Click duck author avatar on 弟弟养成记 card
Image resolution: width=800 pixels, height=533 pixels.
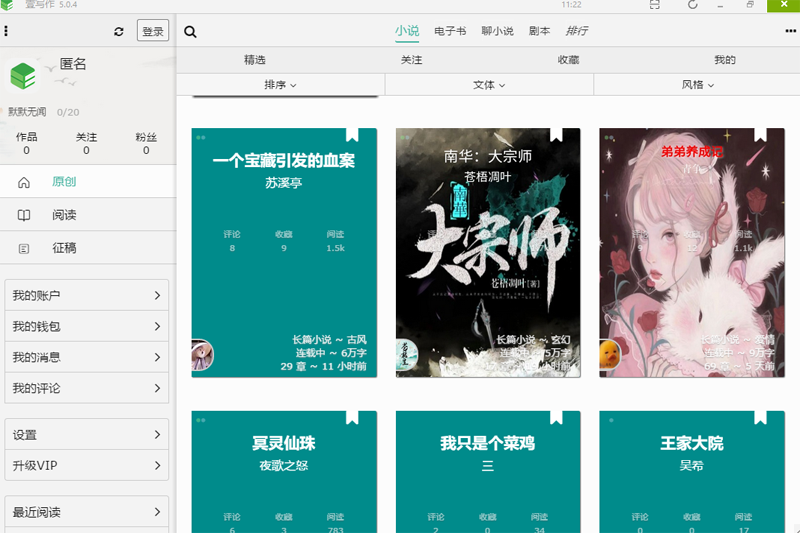[610, 354]
